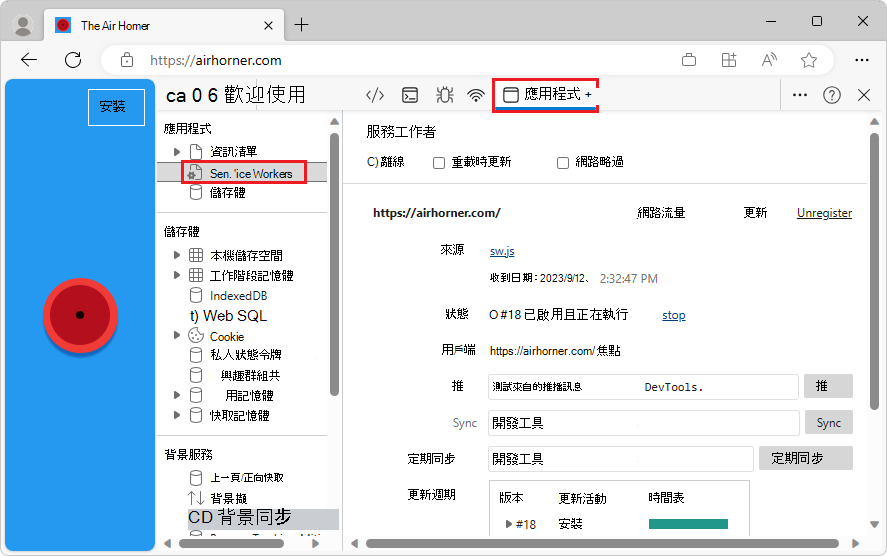Go back with browser arrow
887x556 pixels.
coord(29,60)
